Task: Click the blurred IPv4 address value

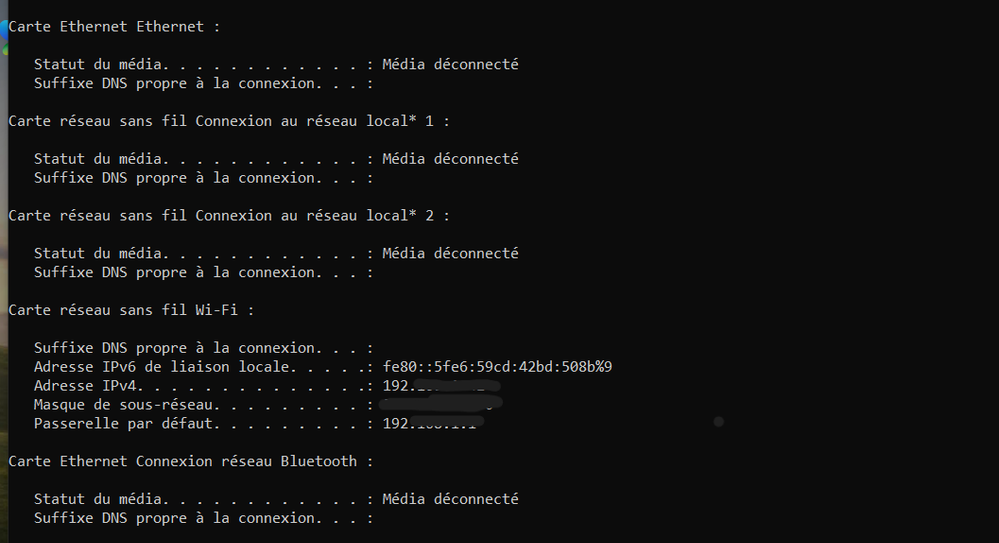Action: [x=440, y=386]
